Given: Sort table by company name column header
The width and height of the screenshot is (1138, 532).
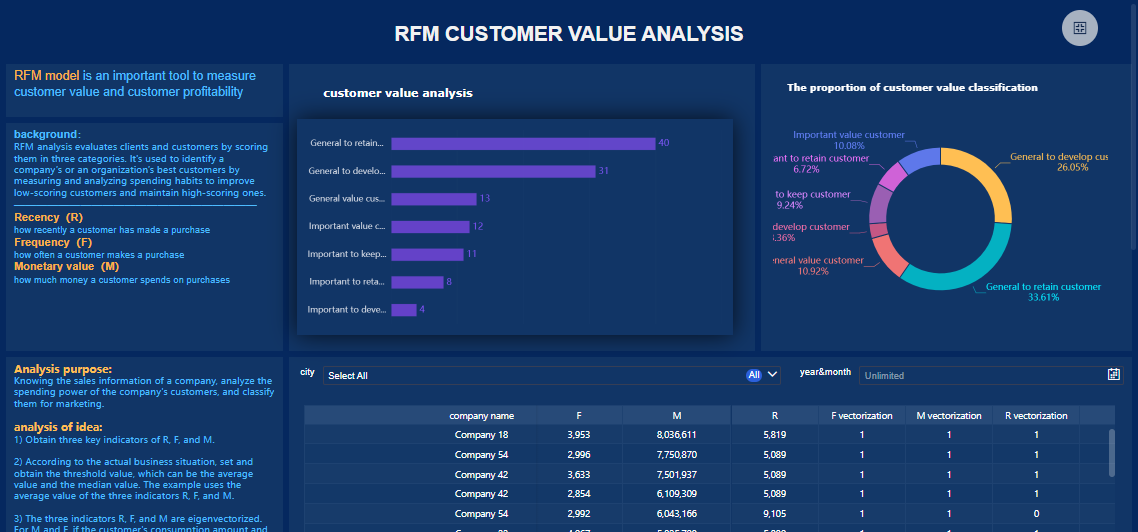Looking at the screenshot, I should [x=481, y=416].
